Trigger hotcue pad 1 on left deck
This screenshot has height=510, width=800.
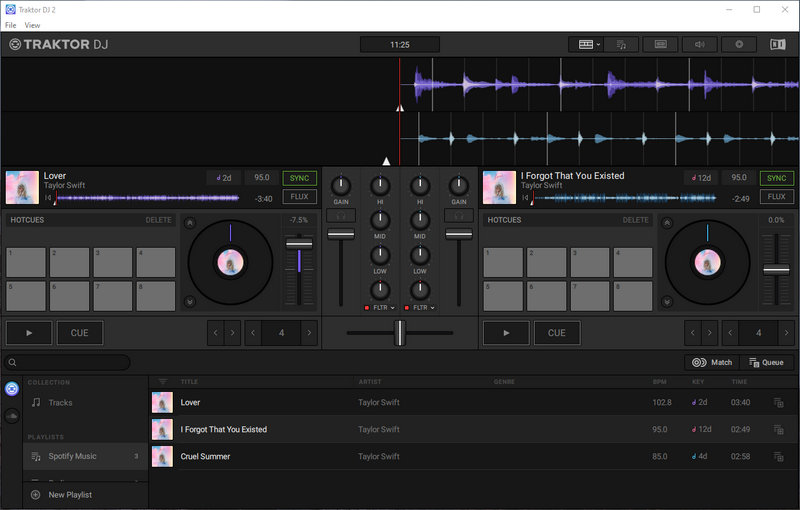(26, 262)
